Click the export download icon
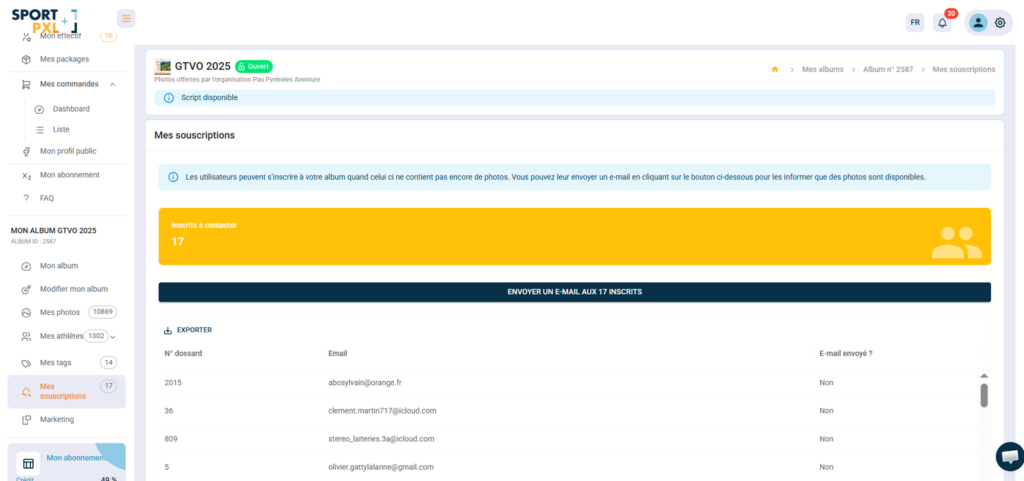Screen dimensions: 1024x481 point(168,330)
